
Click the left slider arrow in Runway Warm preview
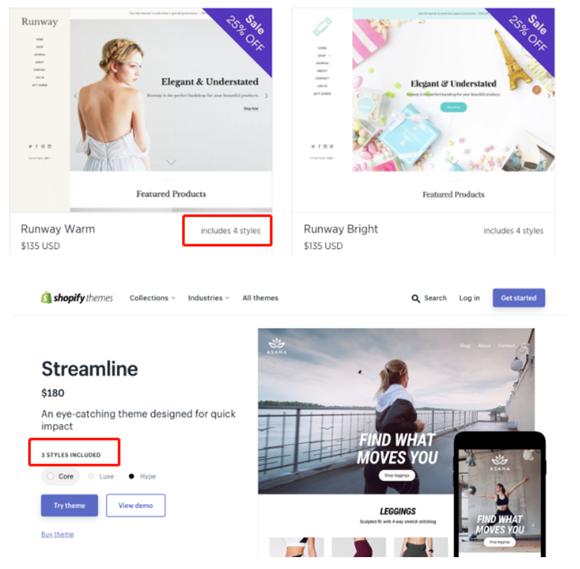(75, 96)
